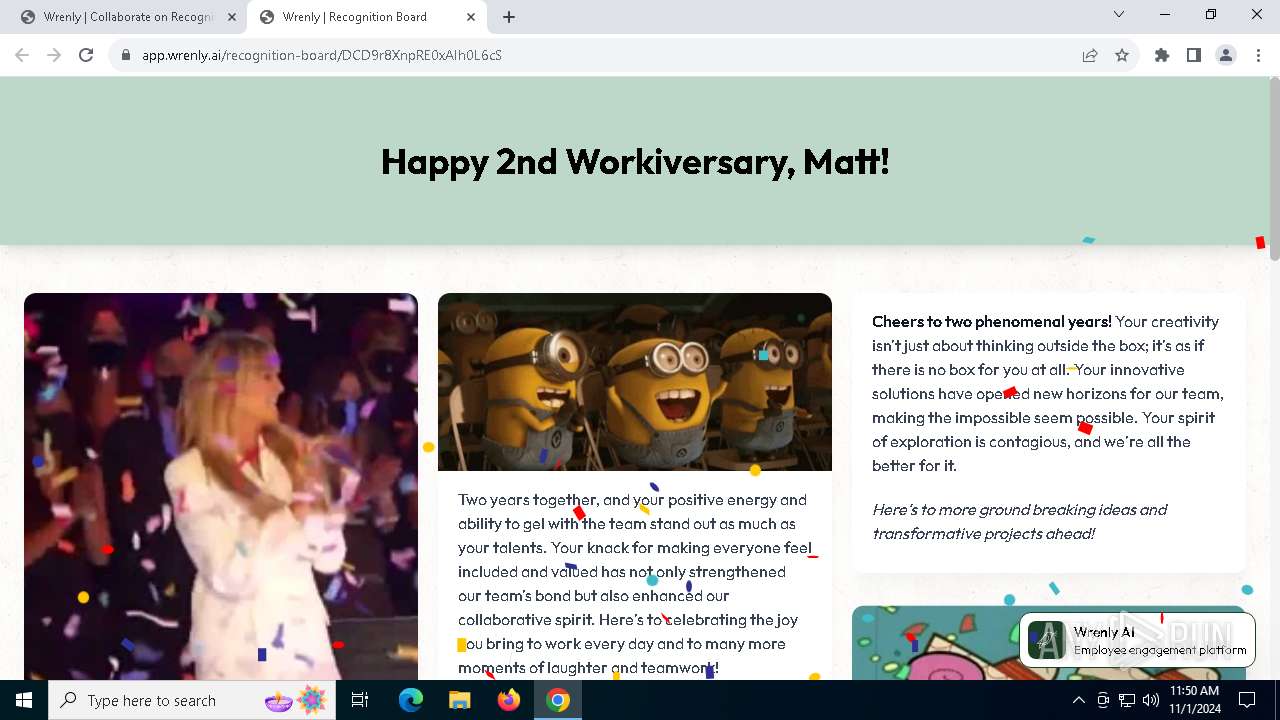Open the network tray icon

pyautogui.click(x=1127, y=700)
